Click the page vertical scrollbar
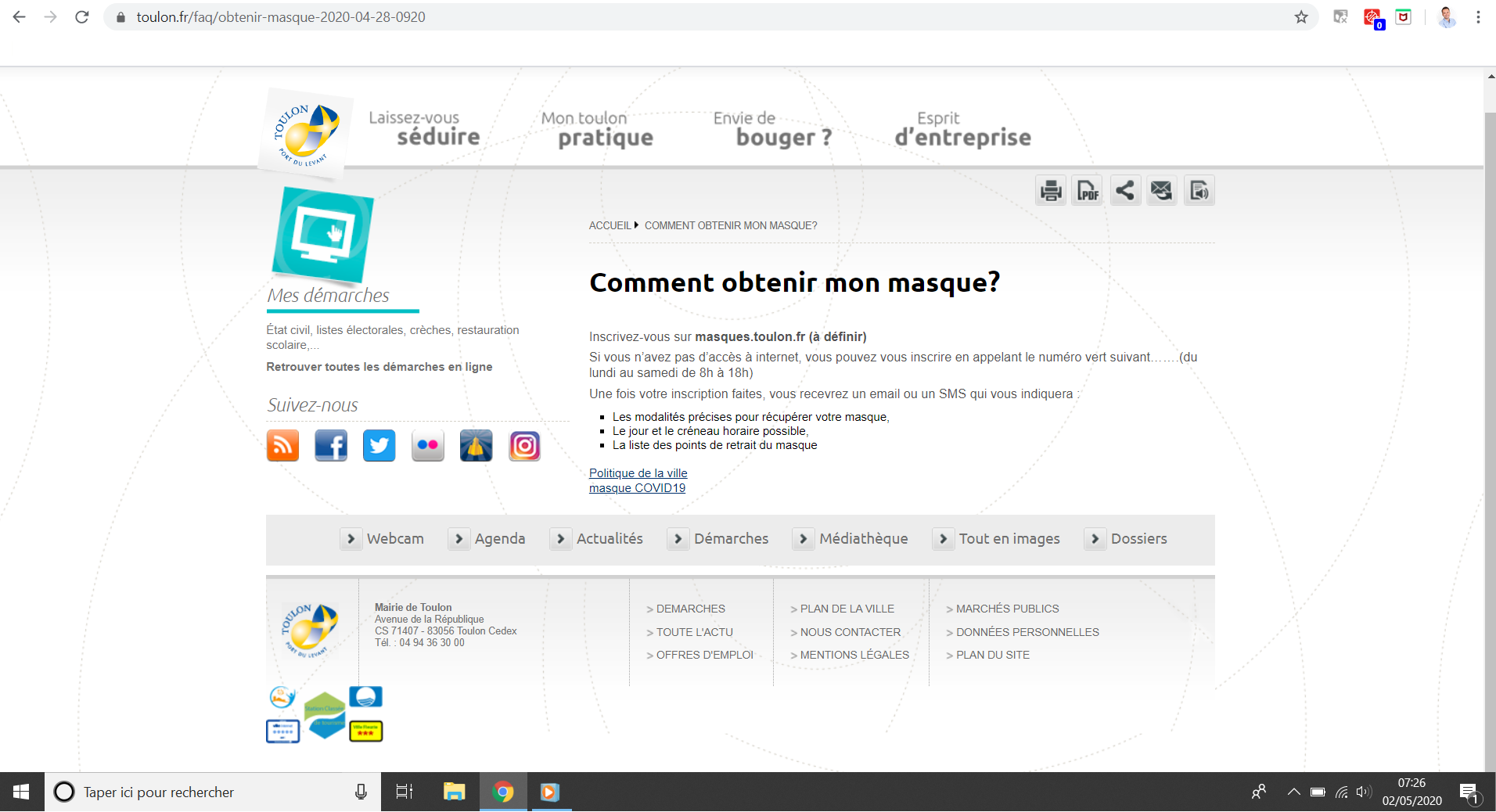Image resolution: width=1496 pixels, height=812 pixels. 1490,391
